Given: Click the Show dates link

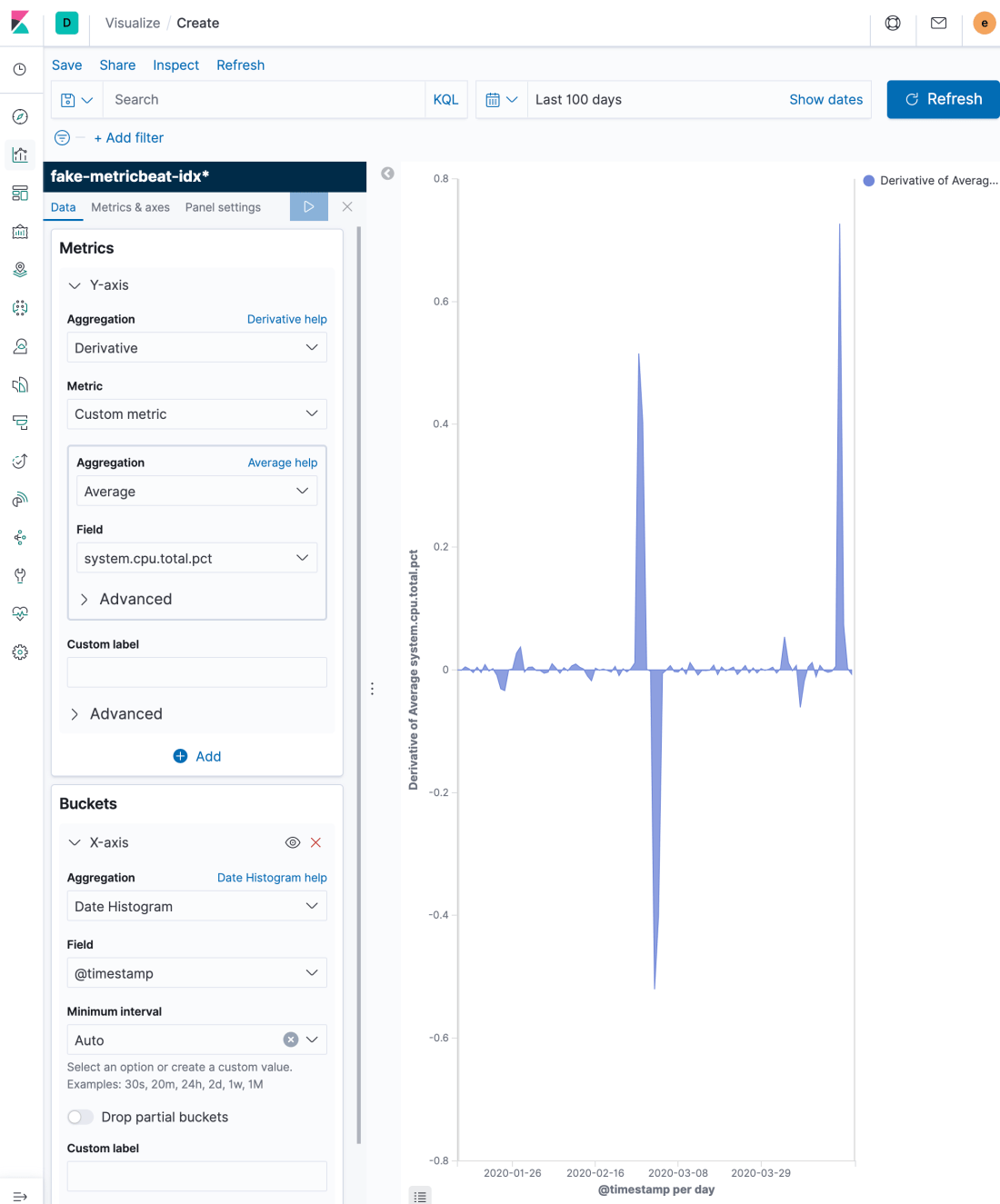Looking at the screenshot, I should coord(825,100).
